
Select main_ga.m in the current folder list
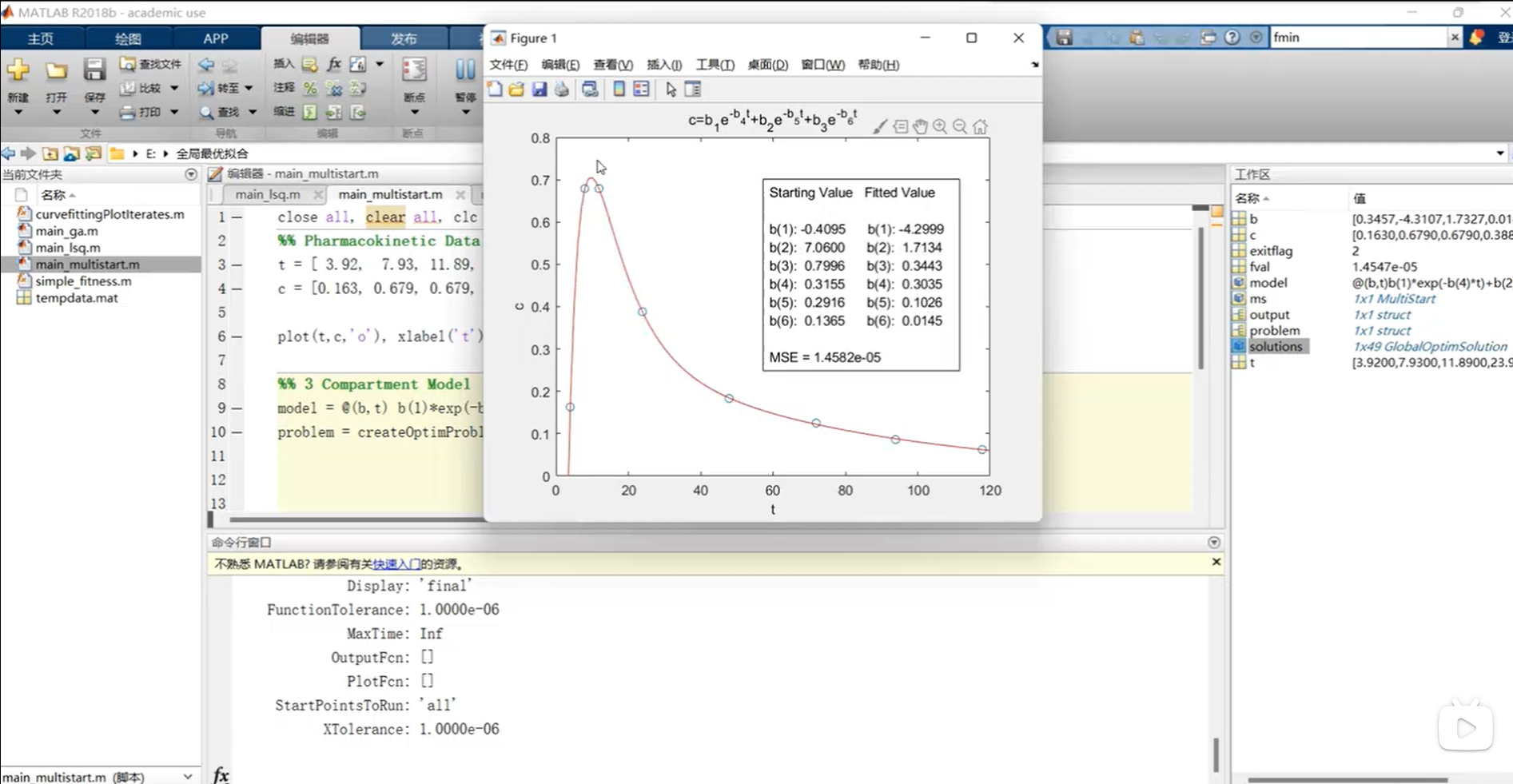click(x=66, y=231)
